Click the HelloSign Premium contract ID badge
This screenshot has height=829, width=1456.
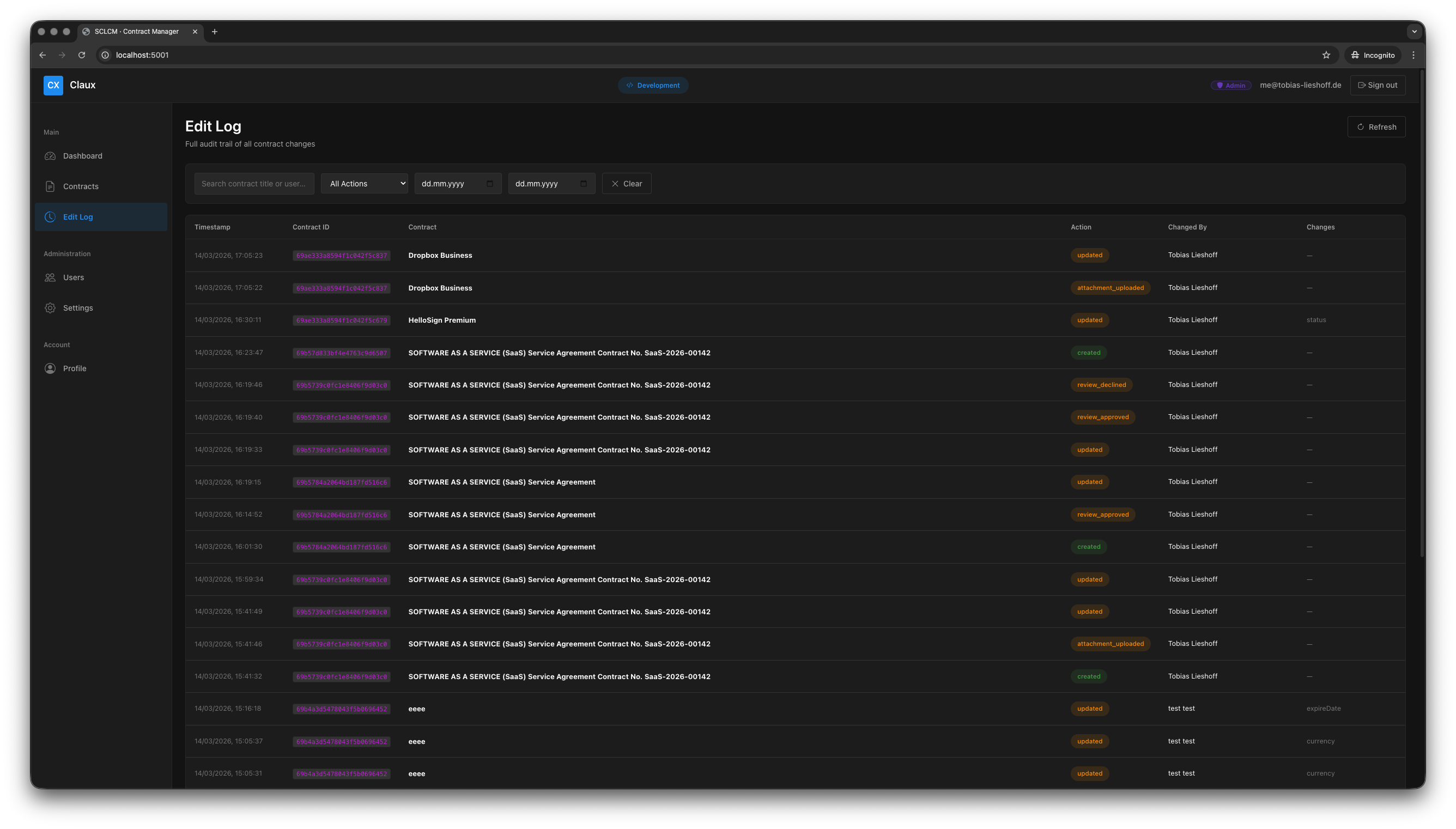[341, 320]
